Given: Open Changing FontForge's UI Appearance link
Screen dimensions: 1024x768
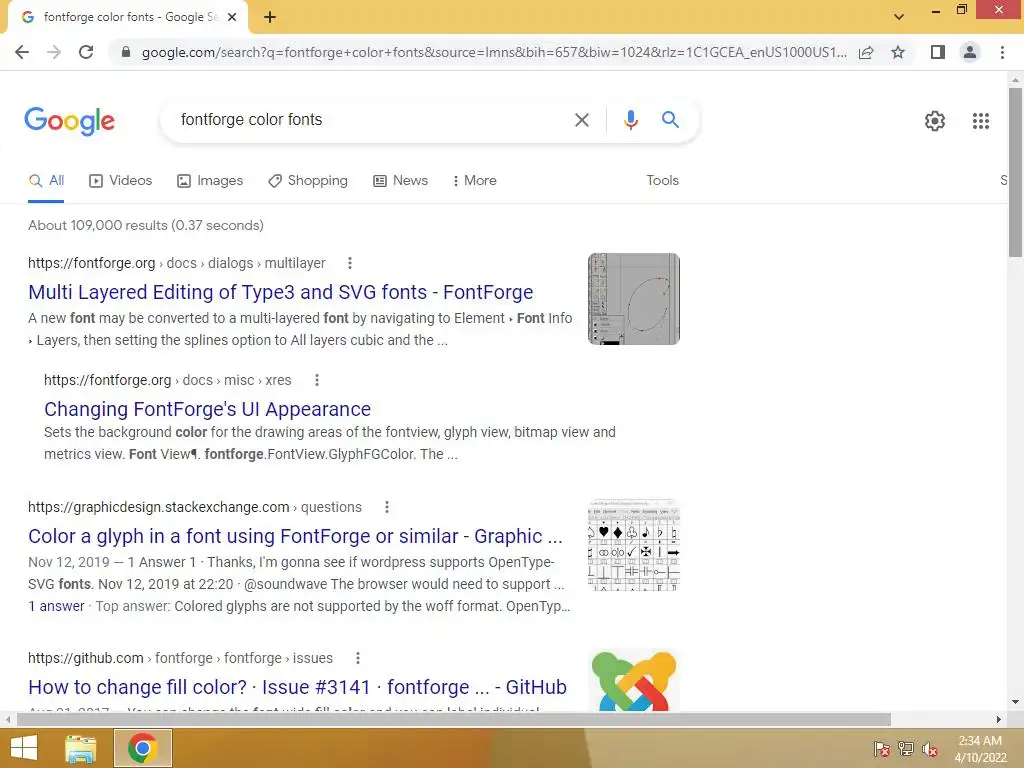Looking at the screenshot, I should tap(207, 409).
